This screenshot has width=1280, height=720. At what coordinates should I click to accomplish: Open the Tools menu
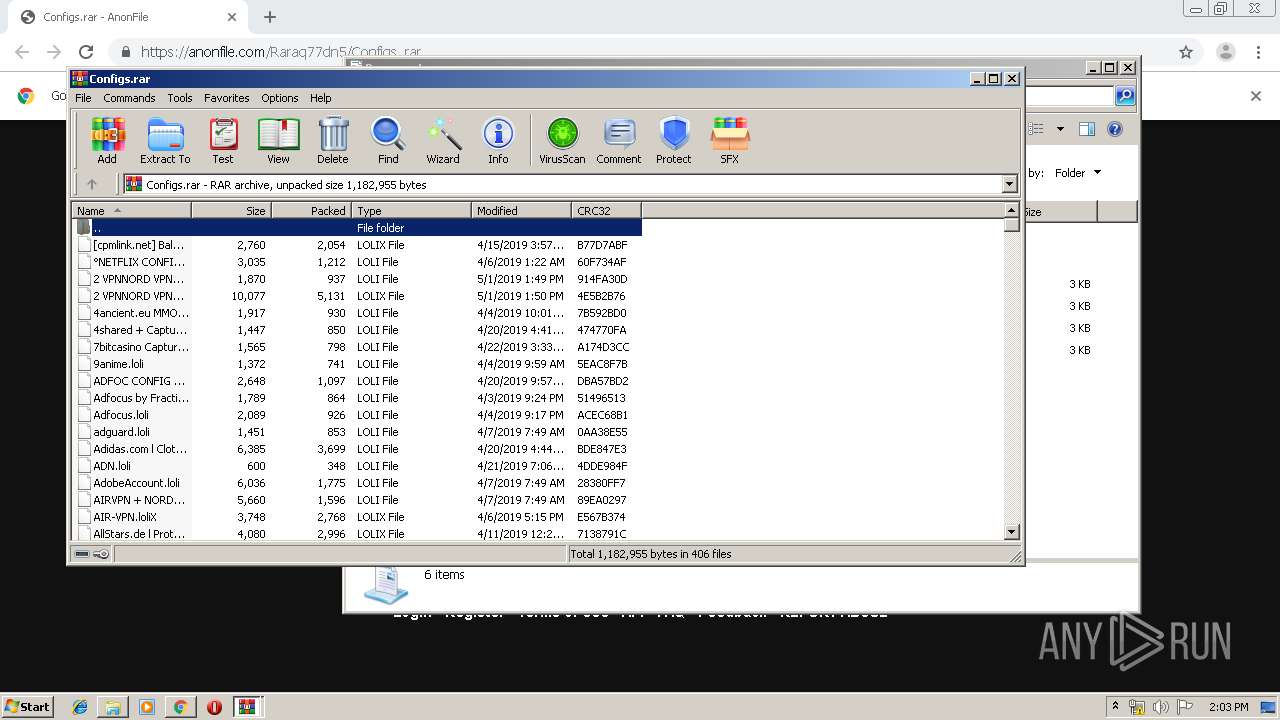click(180, 98)
